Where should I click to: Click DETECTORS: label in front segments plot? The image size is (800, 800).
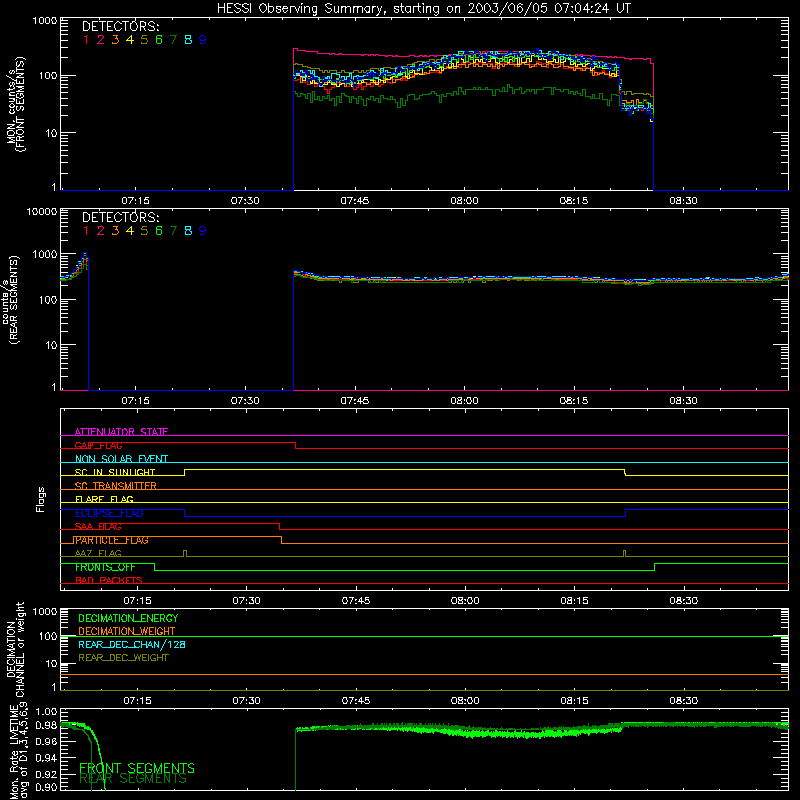tap(120, 26)
